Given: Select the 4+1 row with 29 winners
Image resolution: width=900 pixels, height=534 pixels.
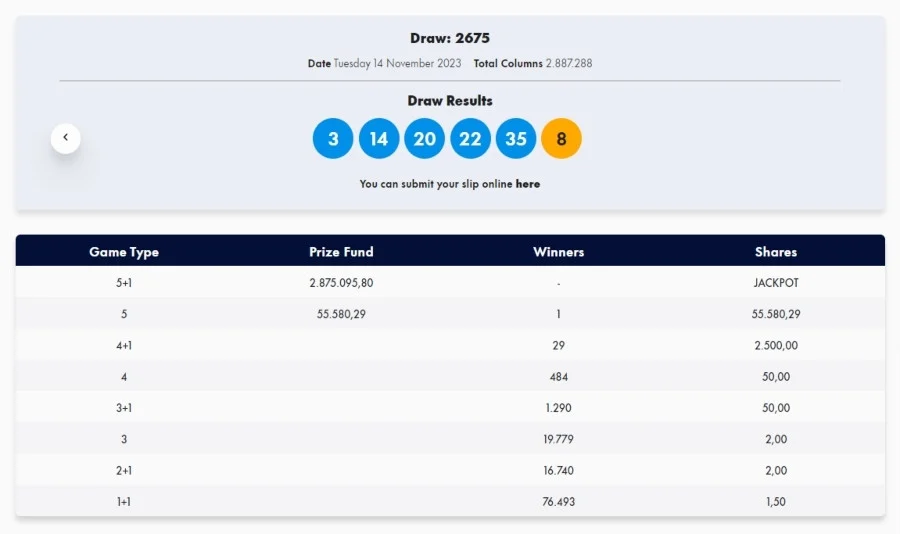Looking at the screenshot, I should click(450, 345).
